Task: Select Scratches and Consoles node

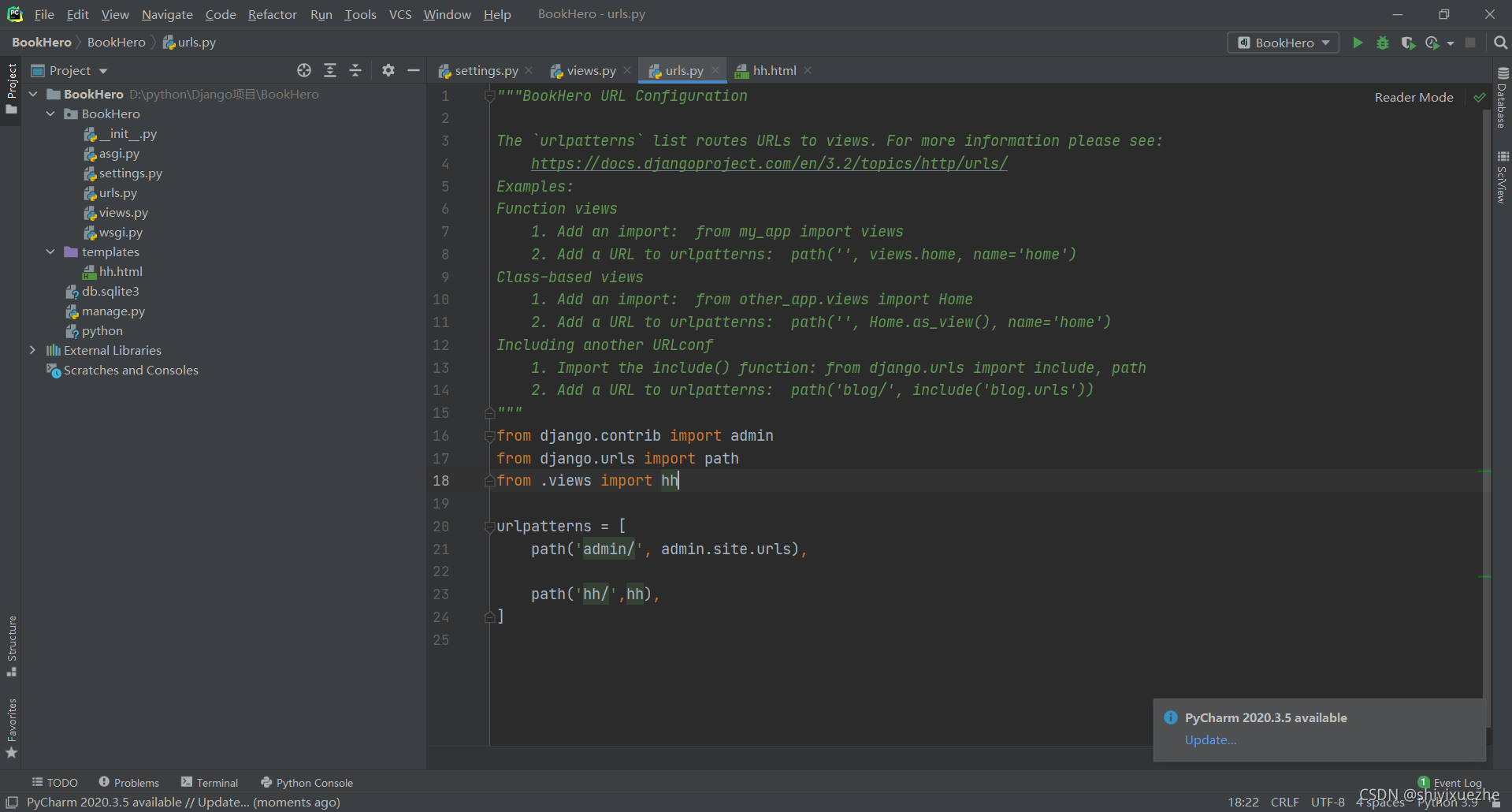Action: [x=131, y=370]
